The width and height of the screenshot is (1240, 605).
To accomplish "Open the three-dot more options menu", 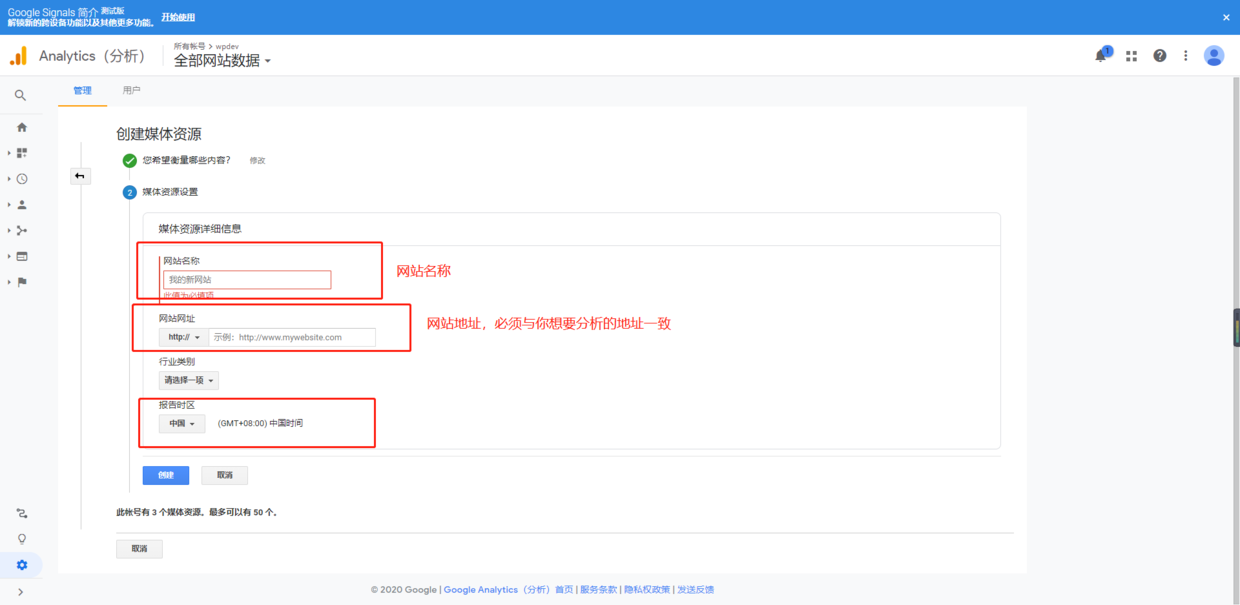I will click(1186, 56).
